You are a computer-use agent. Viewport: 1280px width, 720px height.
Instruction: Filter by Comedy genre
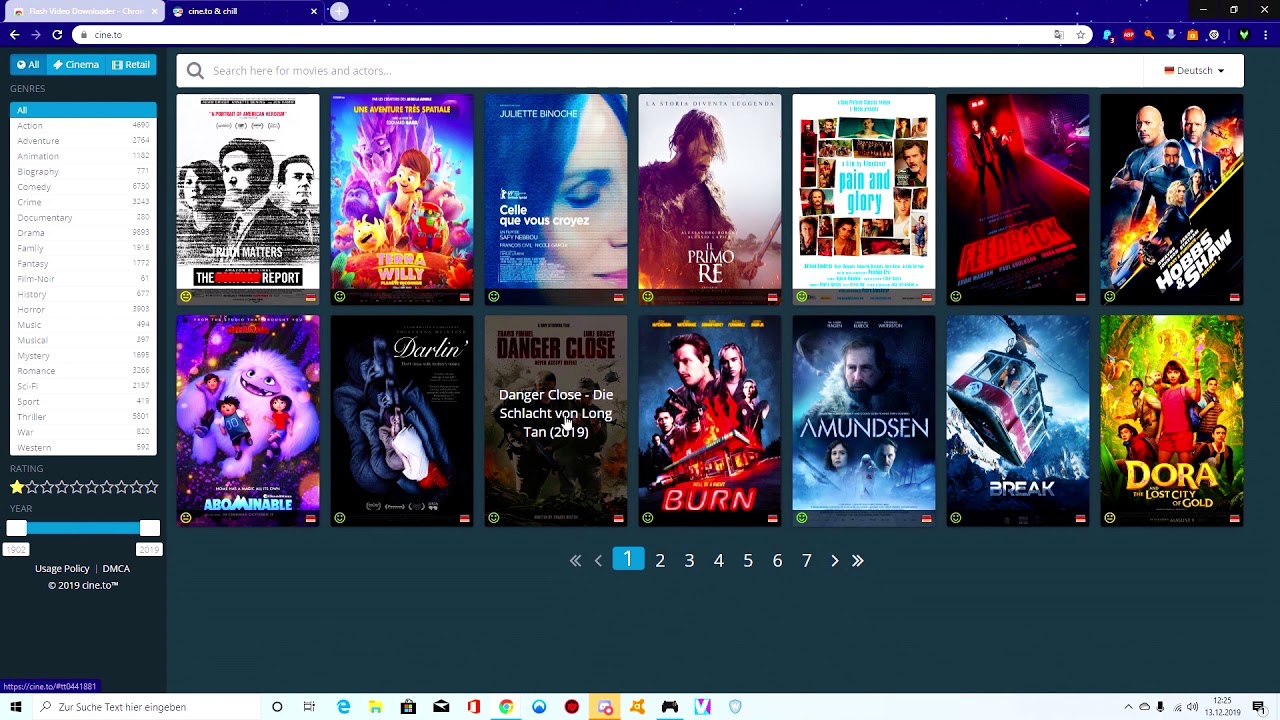(x=83, y=187)
